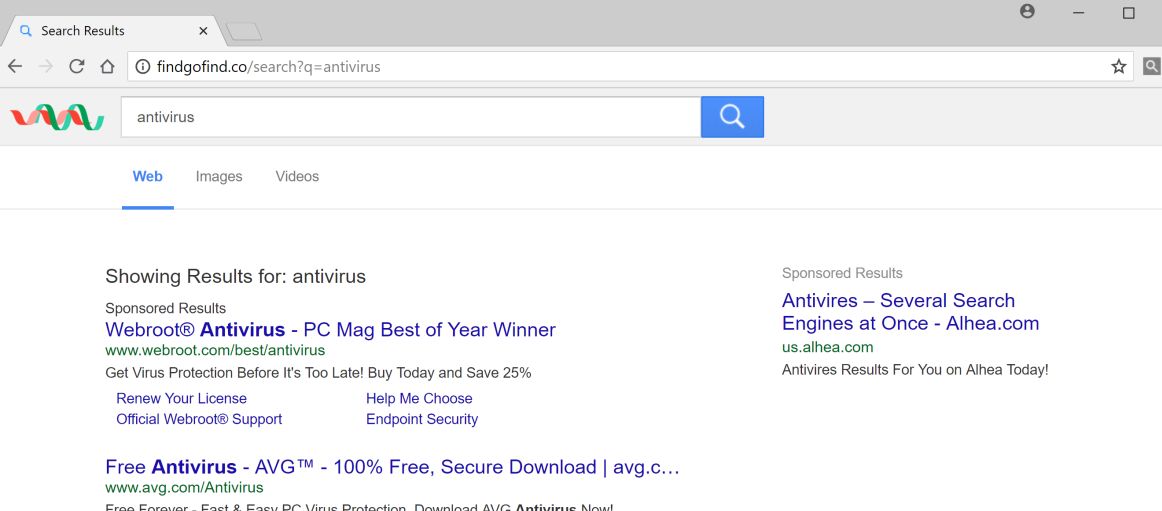Open the Endpoint Security sitelink
This screenshot has width=1162, height=511.
coord(422,419)
